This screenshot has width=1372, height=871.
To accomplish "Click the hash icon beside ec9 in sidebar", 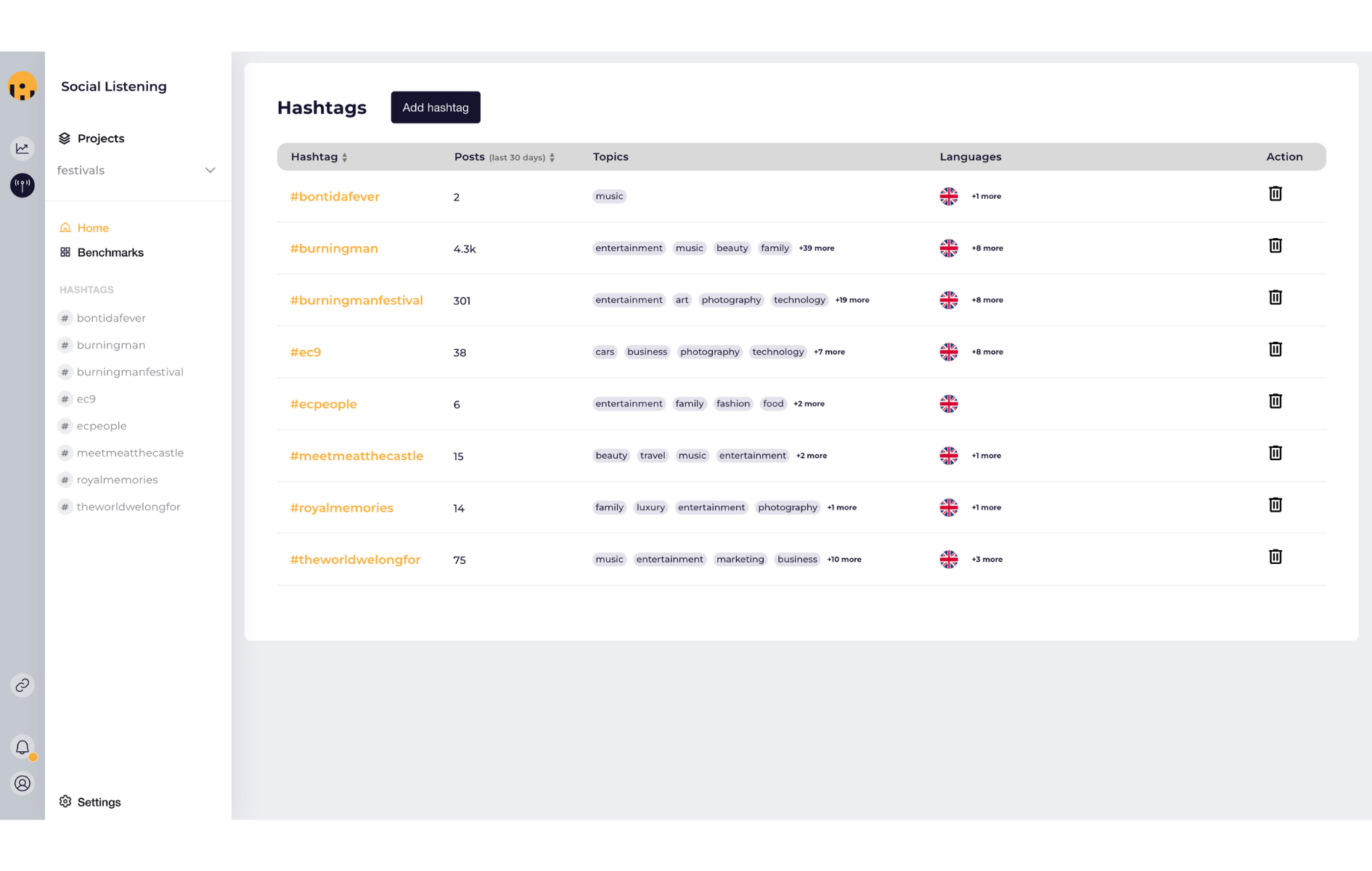I will (x=65, y=399).
